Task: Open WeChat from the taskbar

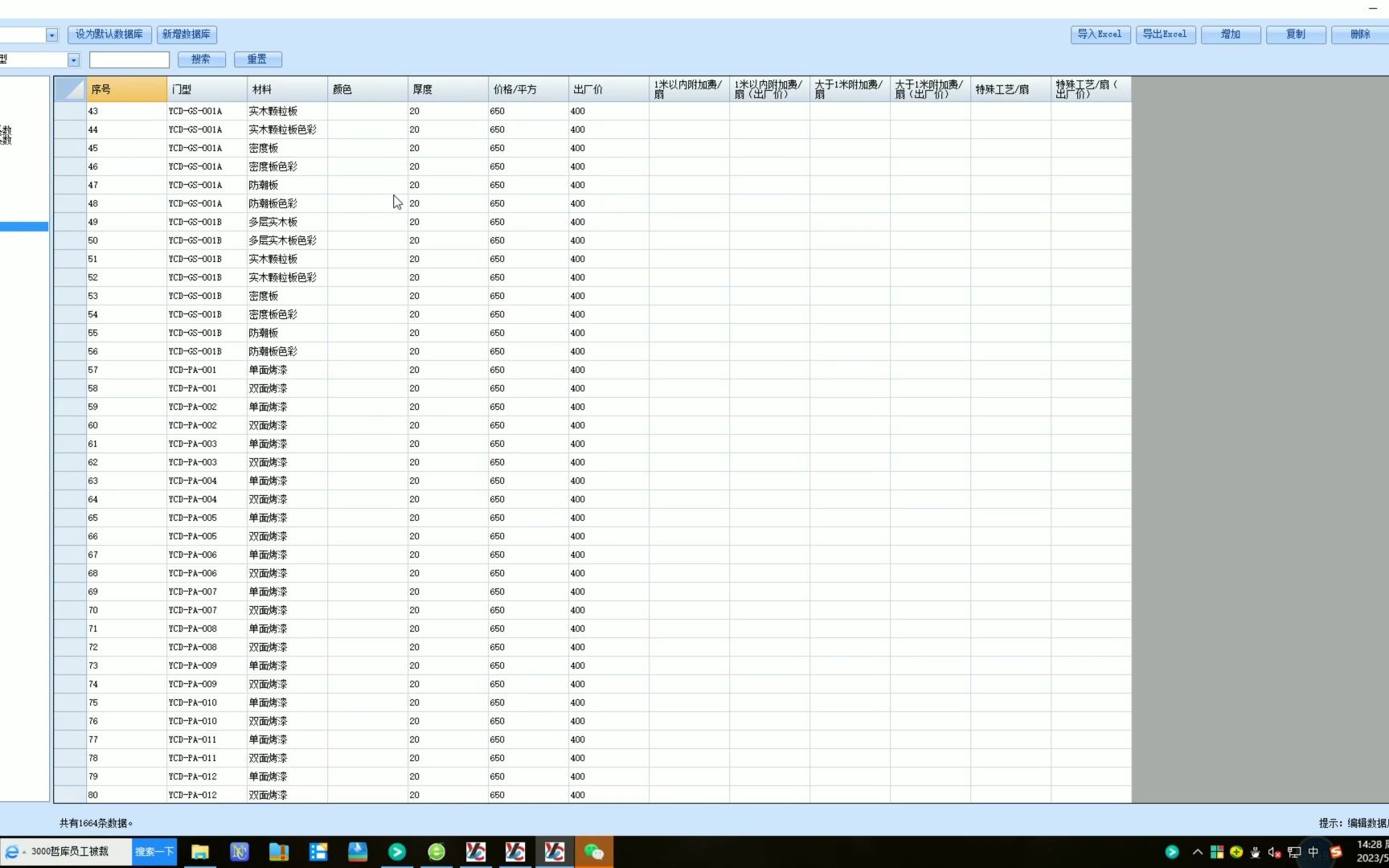Action: point(594,852)
